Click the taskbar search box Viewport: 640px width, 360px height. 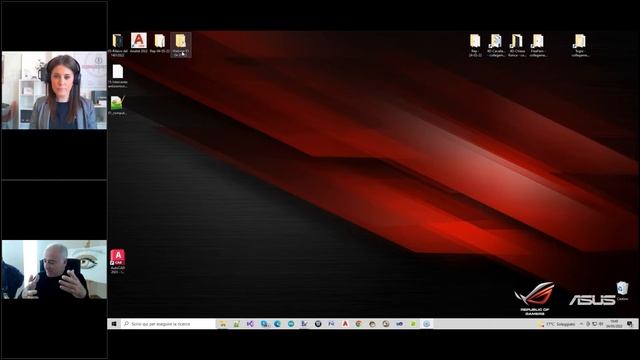coord(168,324)
